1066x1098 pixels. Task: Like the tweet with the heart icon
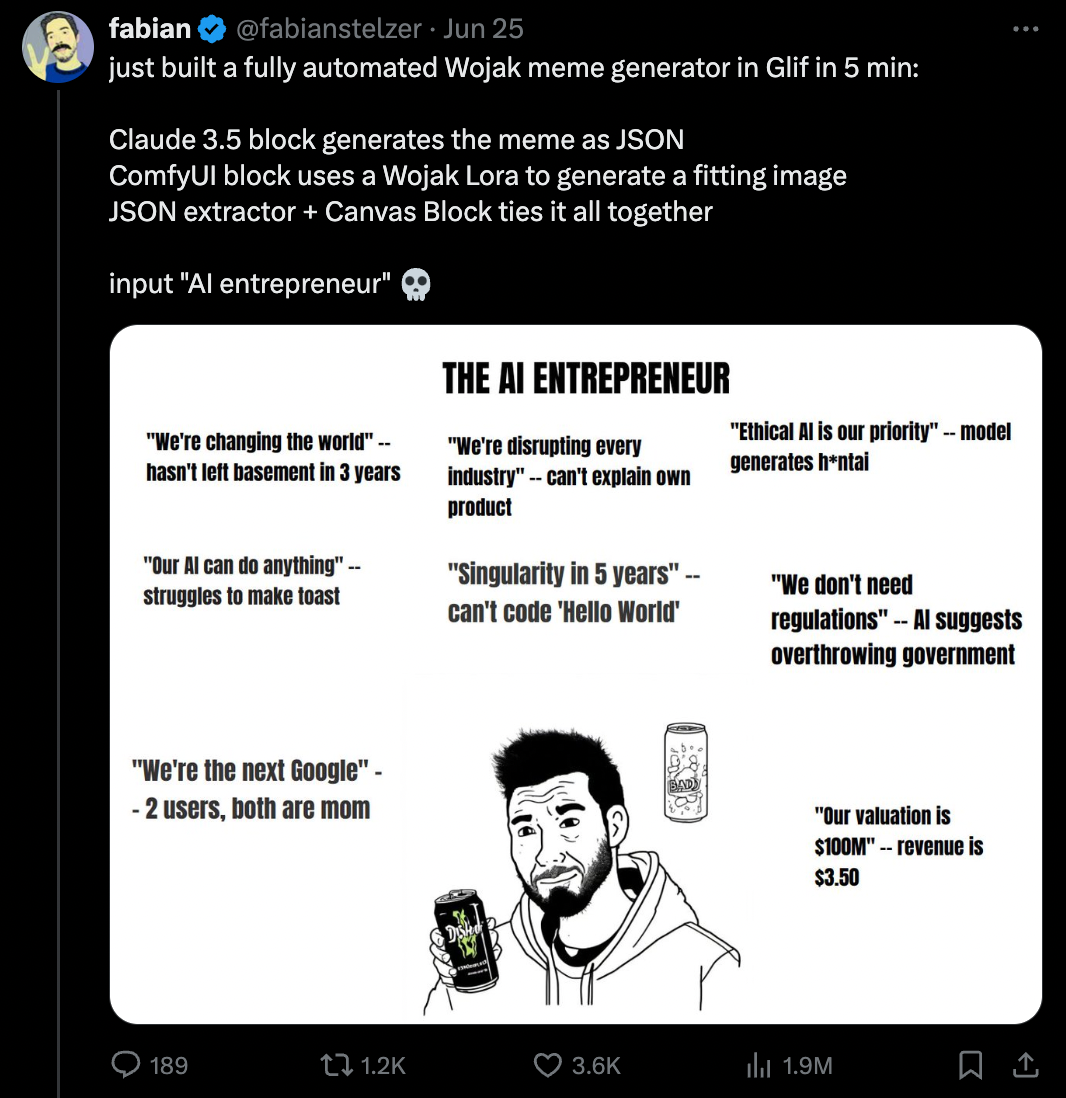[547, 1066]
